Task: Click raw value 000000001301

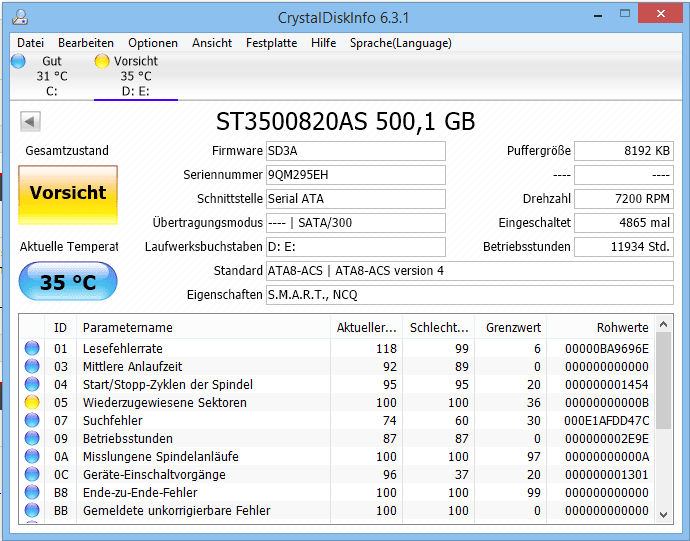Action: coord(606,475)
